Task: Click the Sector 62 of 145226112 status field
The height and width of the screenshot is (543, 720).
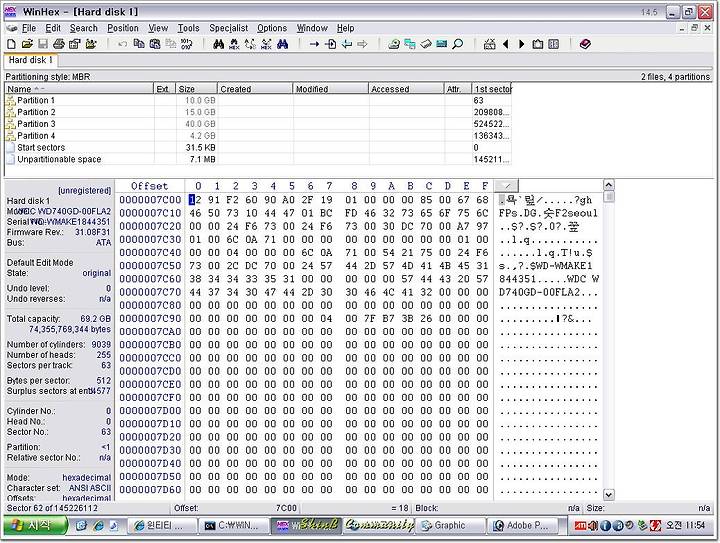Action: [x=52, y=508]
